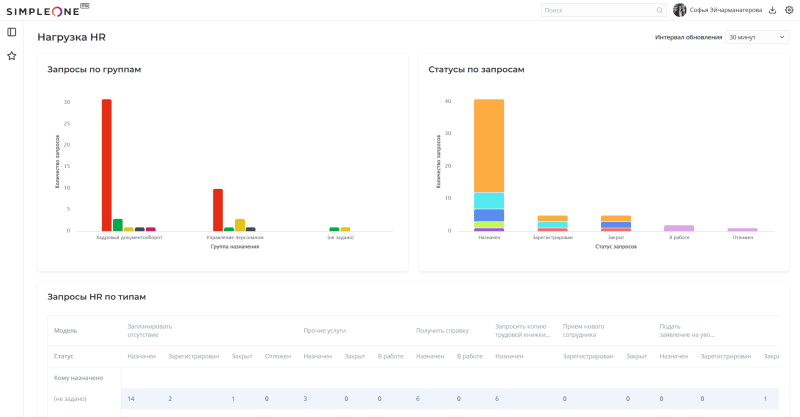Click the download icon in header

(x=772, y=10)
